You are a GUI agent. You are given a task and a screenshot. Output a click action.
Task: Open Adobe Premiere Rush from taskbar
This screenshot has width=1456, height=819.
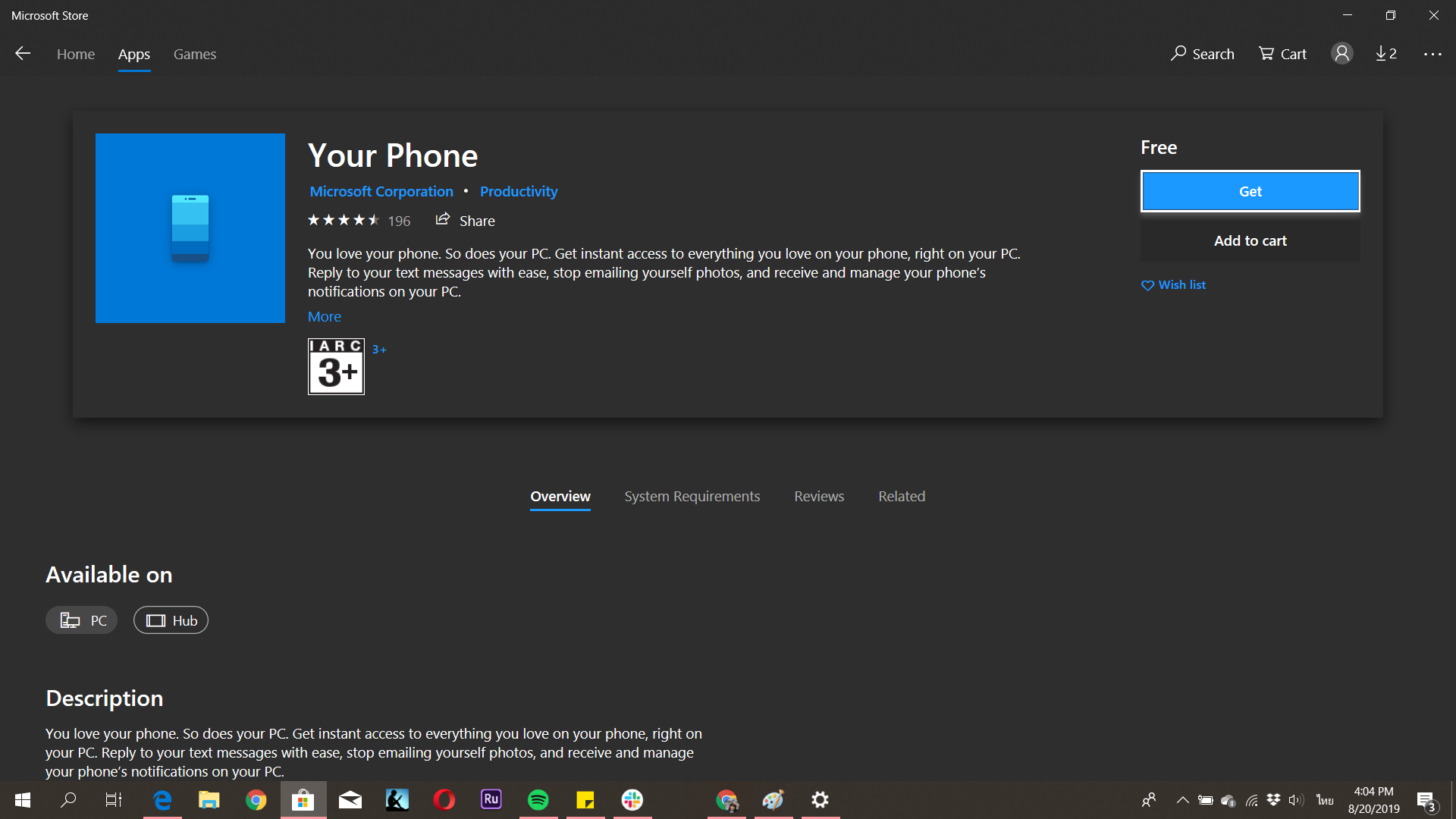pos(491,800)
